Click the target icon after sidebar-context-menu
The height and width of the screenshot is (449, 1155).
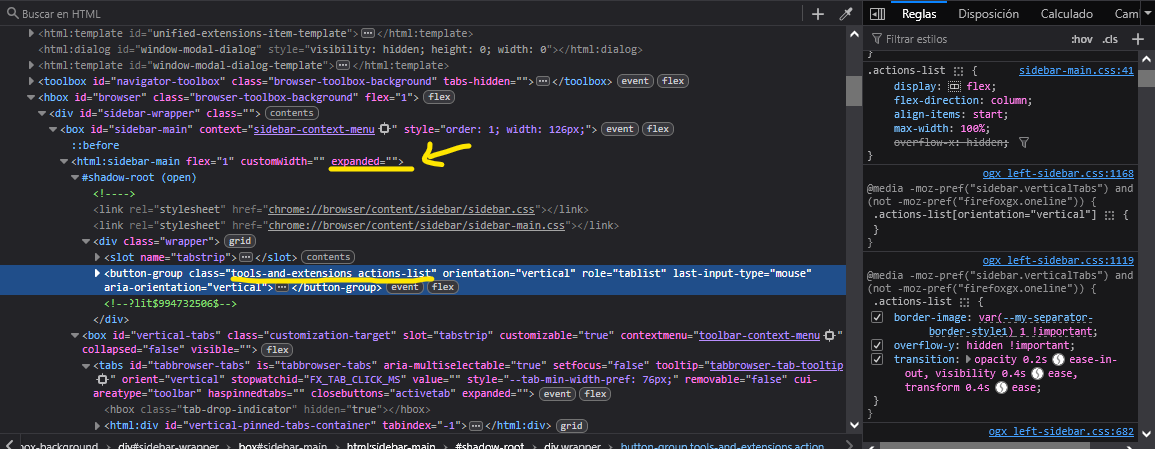[384, 129]
